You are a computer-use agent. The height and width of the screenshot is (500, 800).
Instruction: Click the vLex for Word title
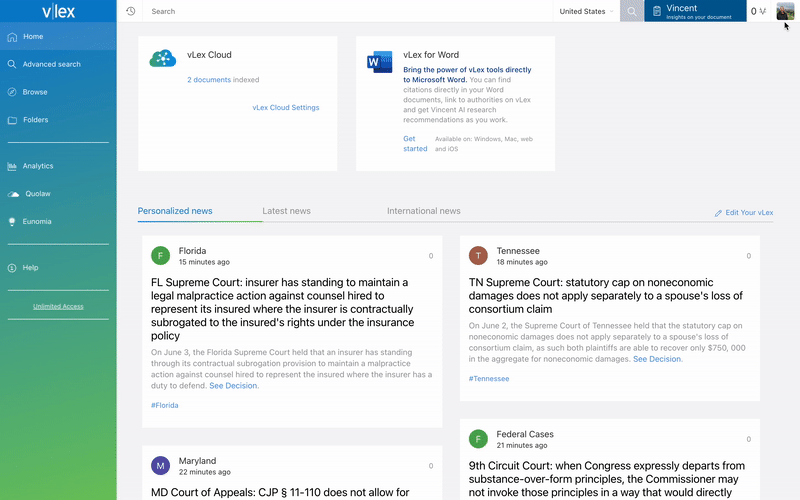pos(431,55)
